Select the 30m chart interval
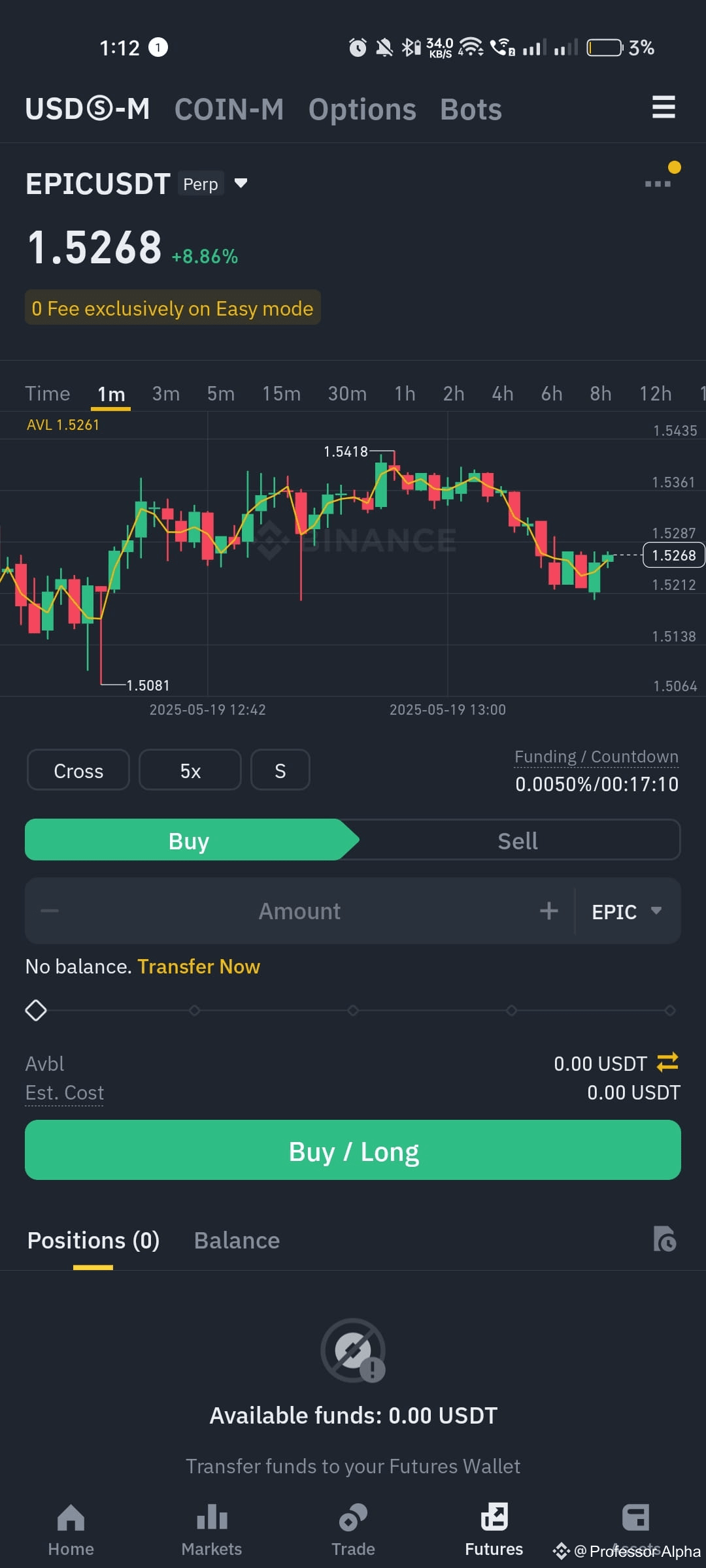This screenshot has height=1568, width=706. click(x=347, y=393)
